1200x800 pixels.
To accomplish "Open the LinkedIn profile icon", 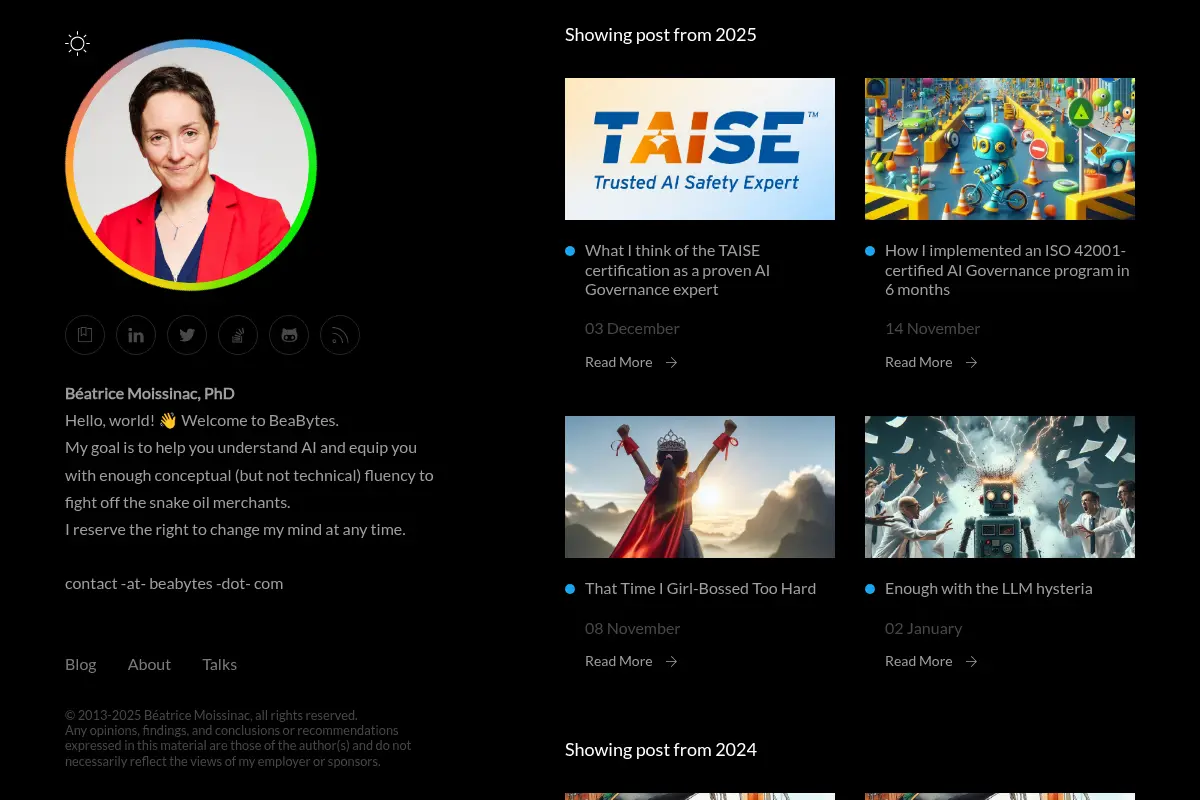I will (136, 335).
